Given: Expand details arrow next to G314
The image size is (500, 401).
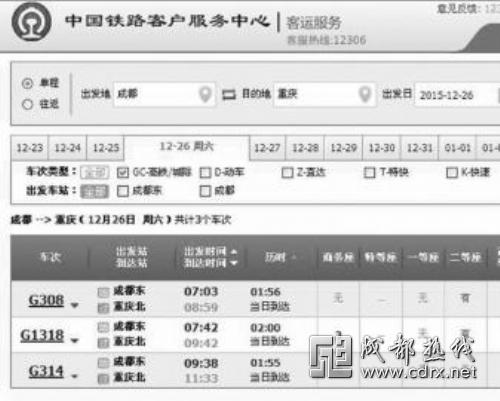Looking at the screenshot, I should click(75, 376).
